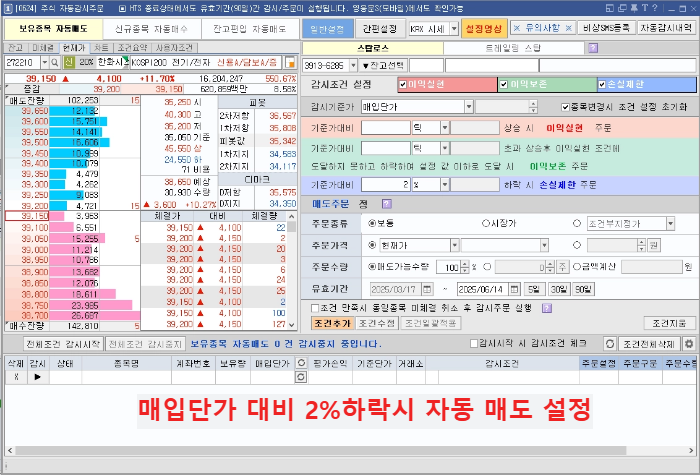Switch to 보유종목 자동매도 tab
The width and height of the screenshot is (700, 475).
click(53, 29)
